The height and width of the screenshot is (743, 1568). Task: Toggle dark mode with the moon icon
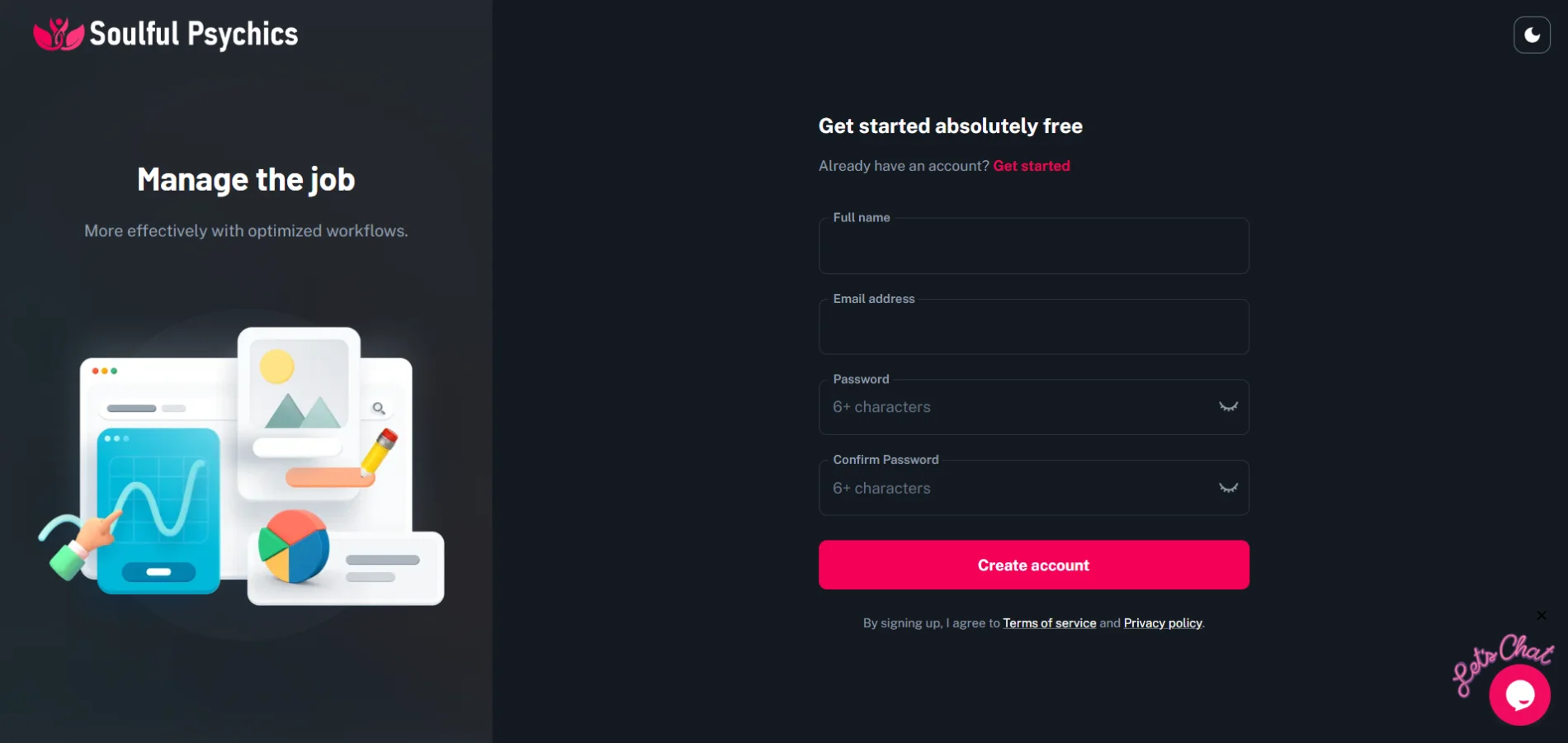coord(1532,35)
